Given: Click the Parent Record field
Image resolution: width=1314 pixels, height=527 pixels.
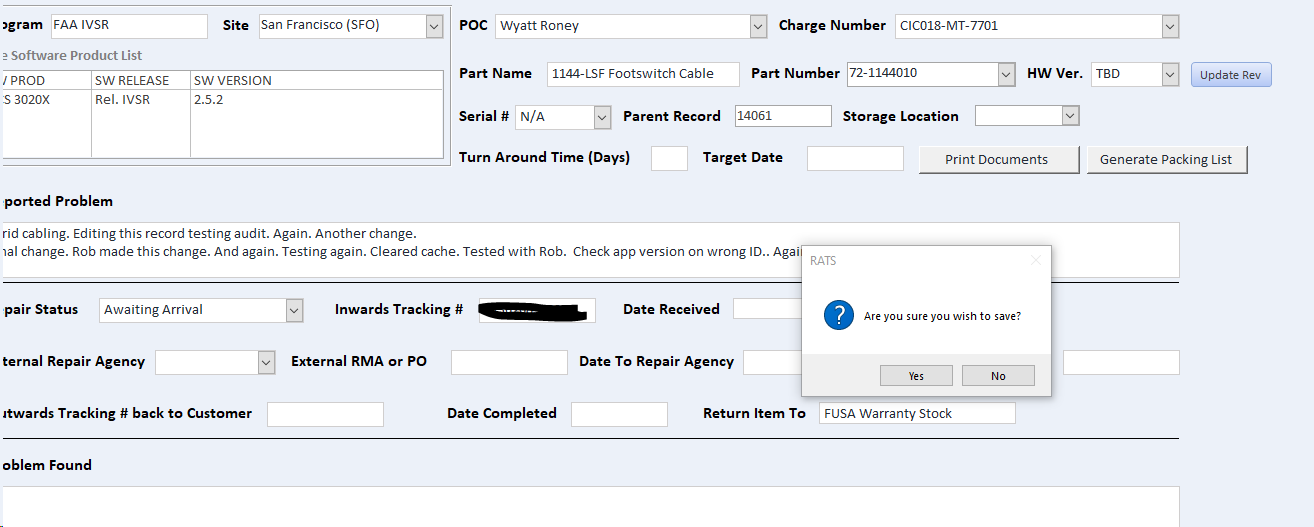Looking at the screenshot, I should click(x=782, y=117).
